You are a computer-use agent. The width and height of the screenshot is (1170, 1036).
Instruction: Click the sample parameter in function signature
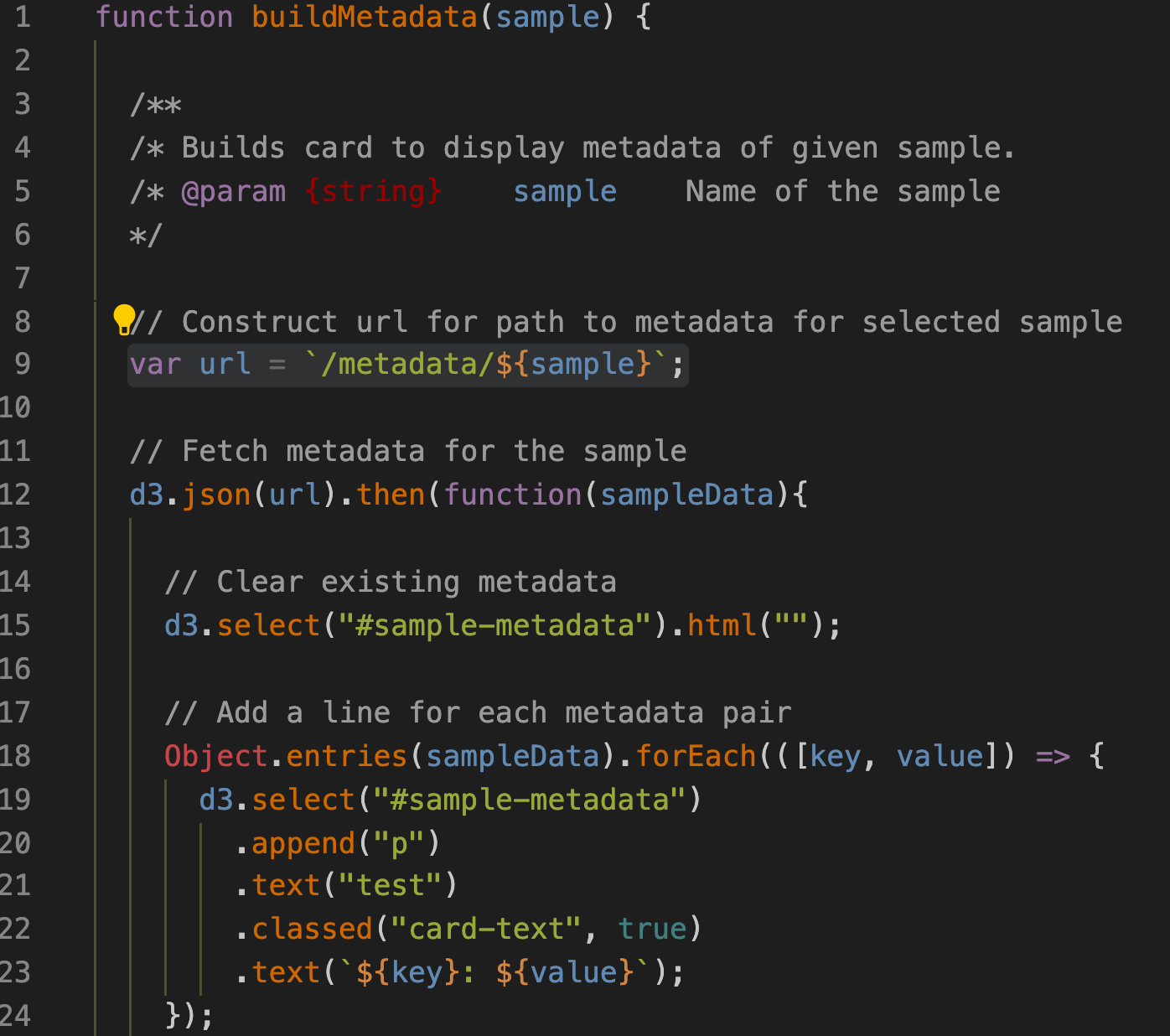548,17
